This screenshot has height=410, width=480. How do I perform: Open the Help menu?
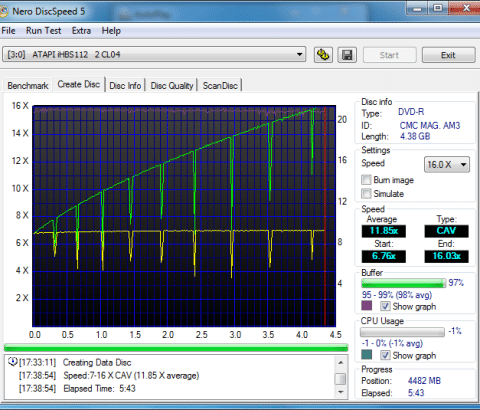pos(111,31)
